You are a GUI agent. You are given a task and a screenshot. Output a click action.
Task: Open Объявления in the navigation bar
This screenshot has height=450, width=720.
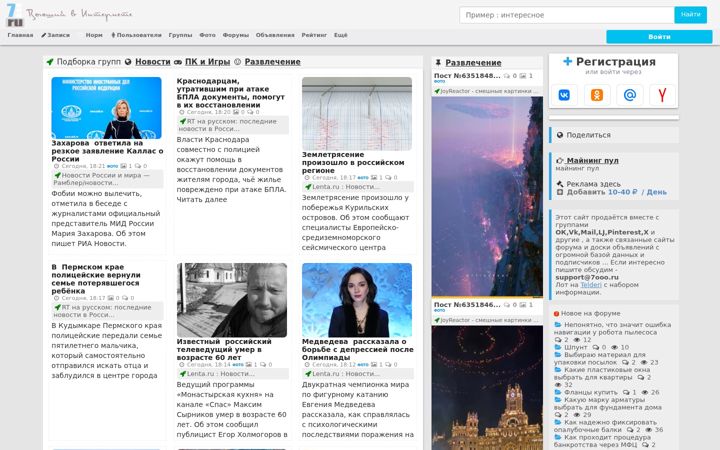[275, 35]
